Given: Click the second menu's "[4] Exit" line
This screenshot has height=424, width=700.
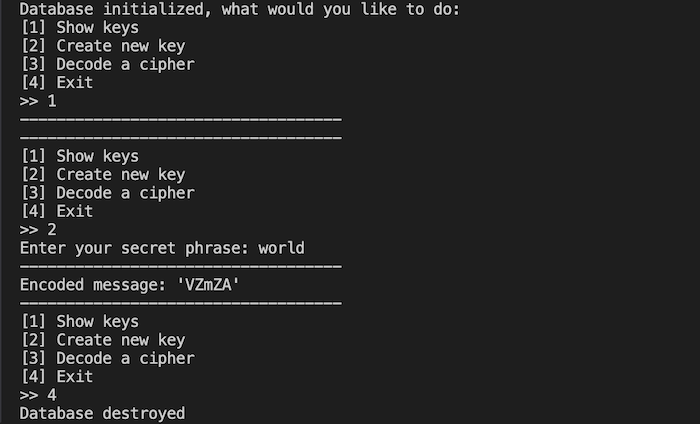Looking at the screenshot, I should coord(56,211).
